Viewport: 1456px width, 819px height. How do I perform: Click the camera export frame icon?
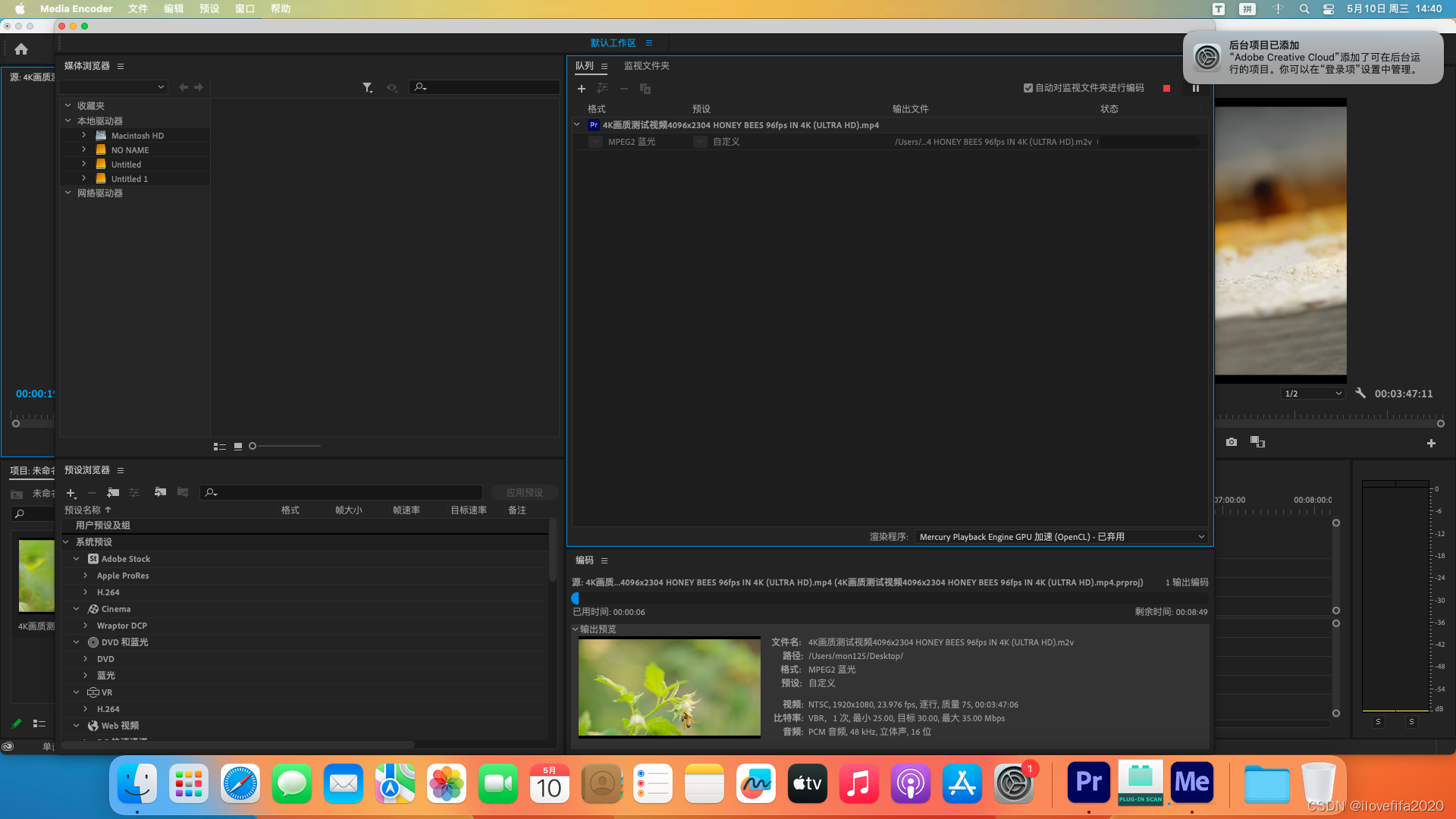pyautogui.click(x=1232, y=442)
